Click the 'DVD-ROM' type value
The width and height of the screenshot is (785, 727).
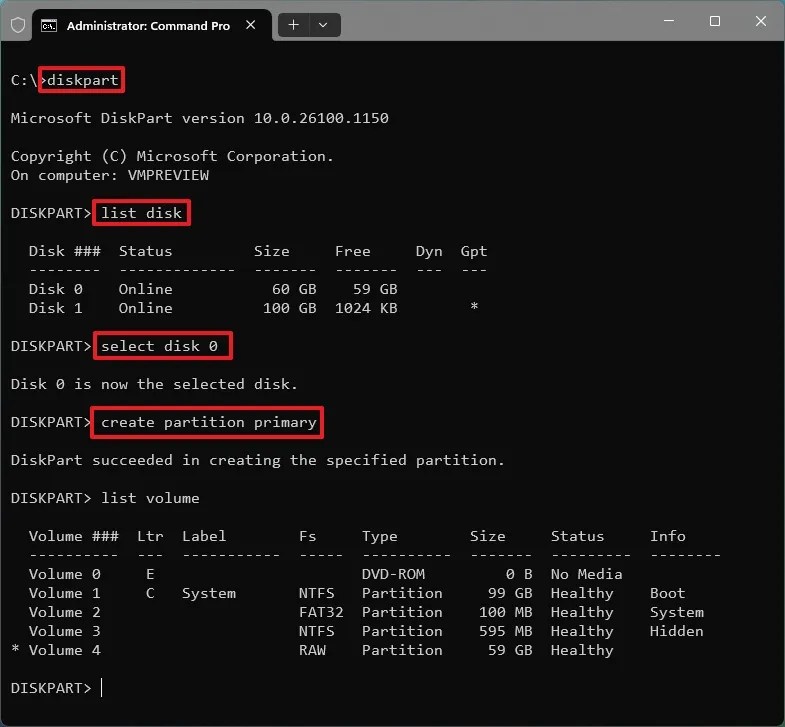pos(394,574)
